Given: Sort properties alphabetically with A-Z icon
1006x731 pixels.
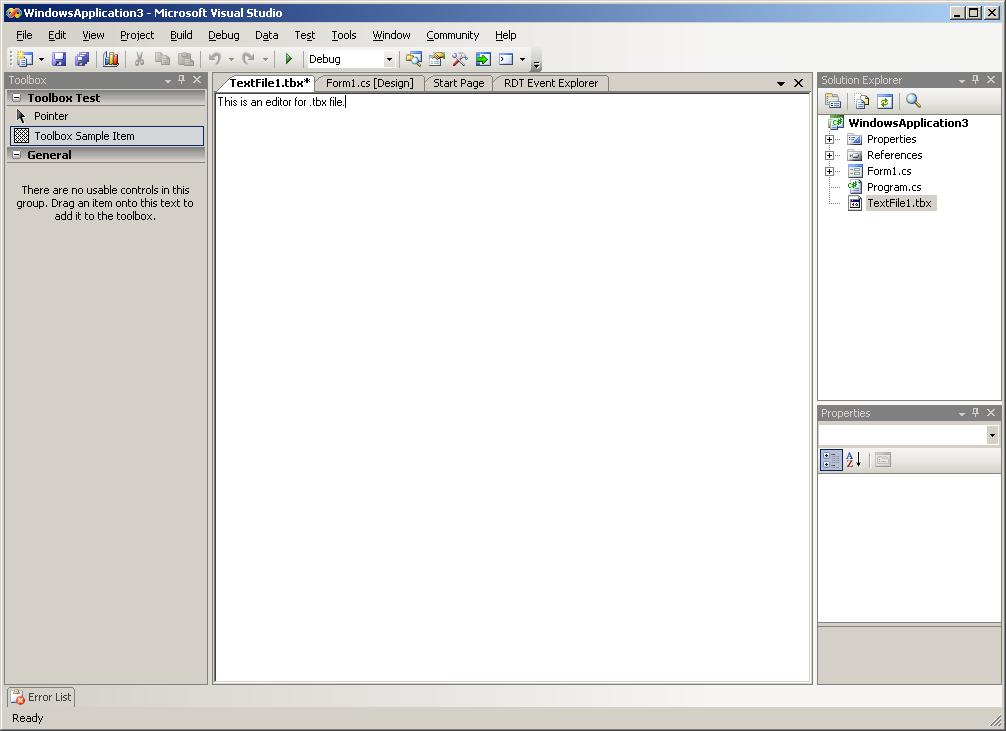Looking at the screenshot, I should (x=853, y=460).
